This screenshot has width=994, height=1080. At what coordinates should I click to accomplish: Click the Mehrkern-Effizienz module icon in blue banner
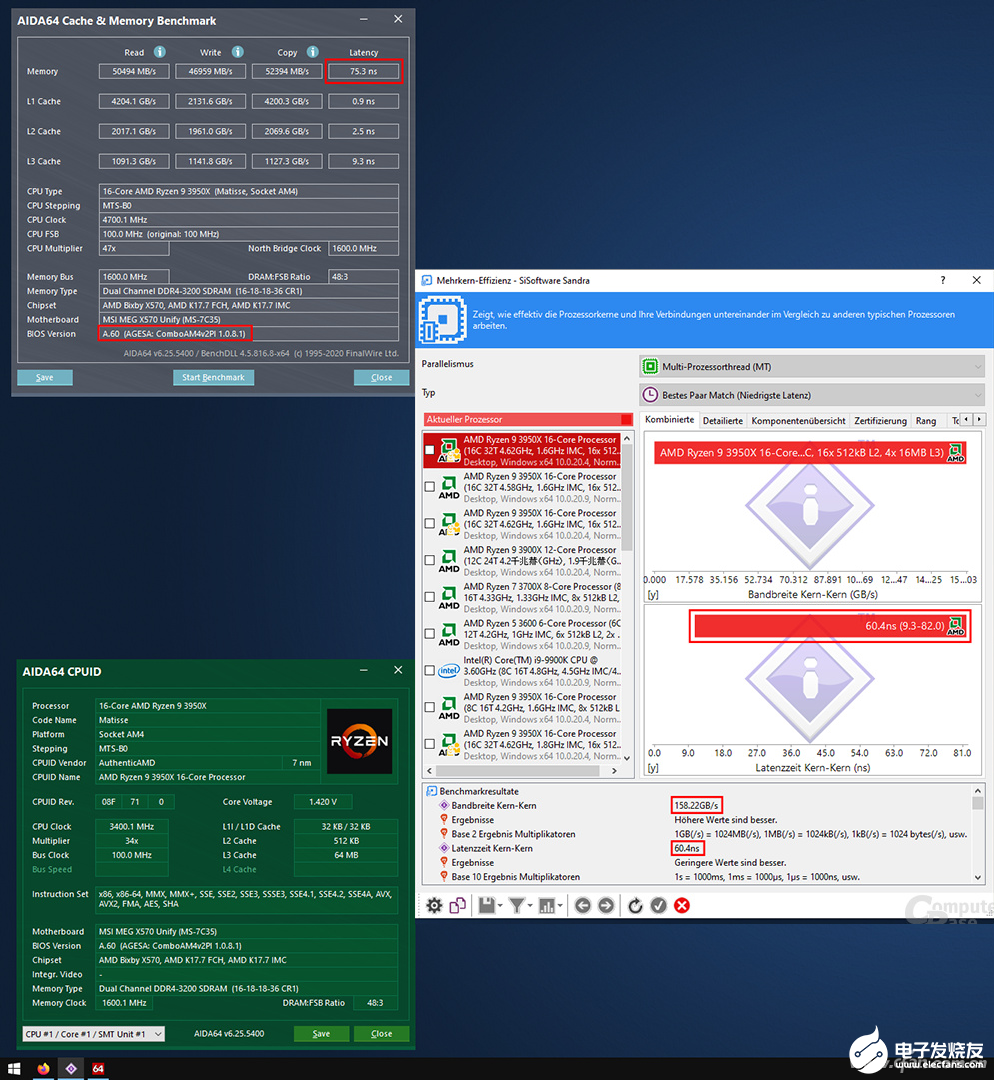(442, 320)
